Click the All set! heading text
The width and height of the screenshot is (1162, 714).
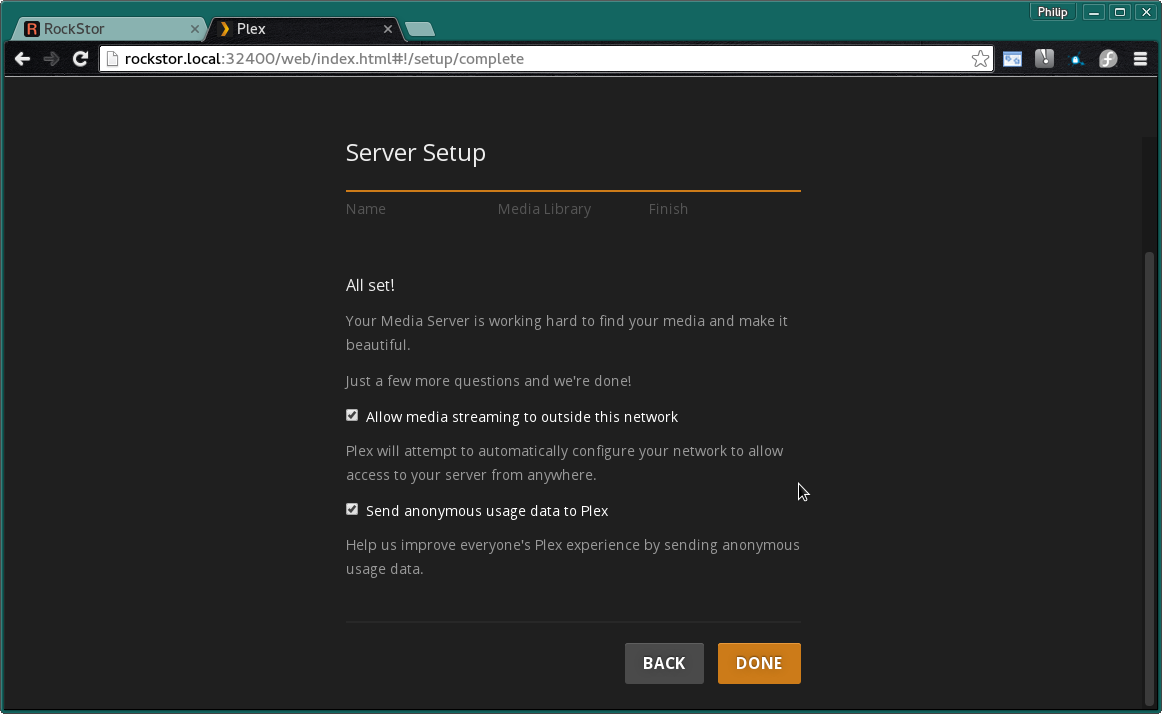370,285
